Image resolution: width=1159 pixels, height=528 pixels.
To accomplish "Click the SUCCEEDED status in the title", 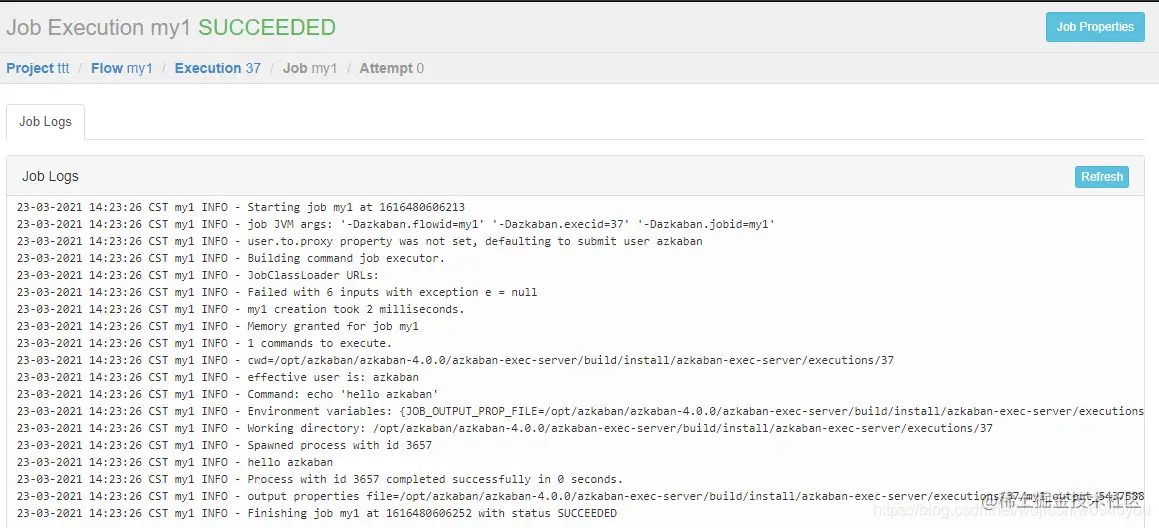I will coord(267,27).
